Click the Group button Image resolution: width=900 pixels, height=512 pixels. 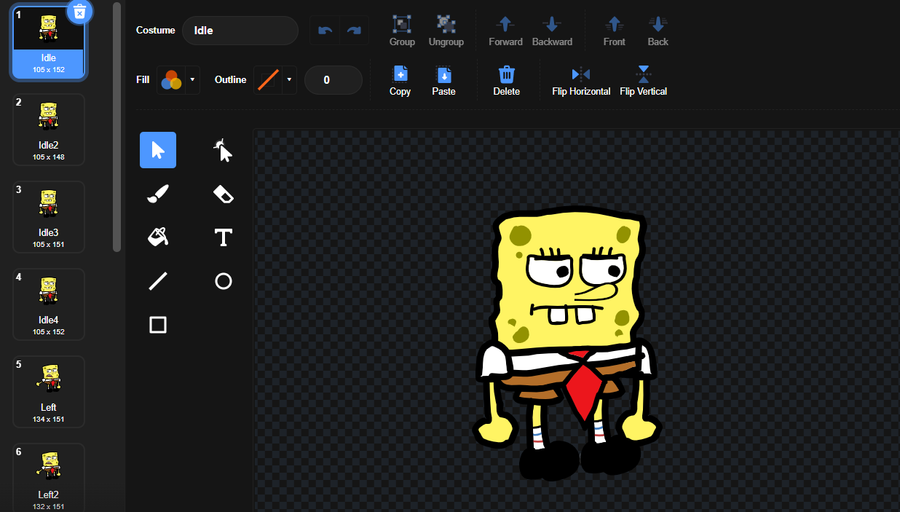click(x=402, y=31)
